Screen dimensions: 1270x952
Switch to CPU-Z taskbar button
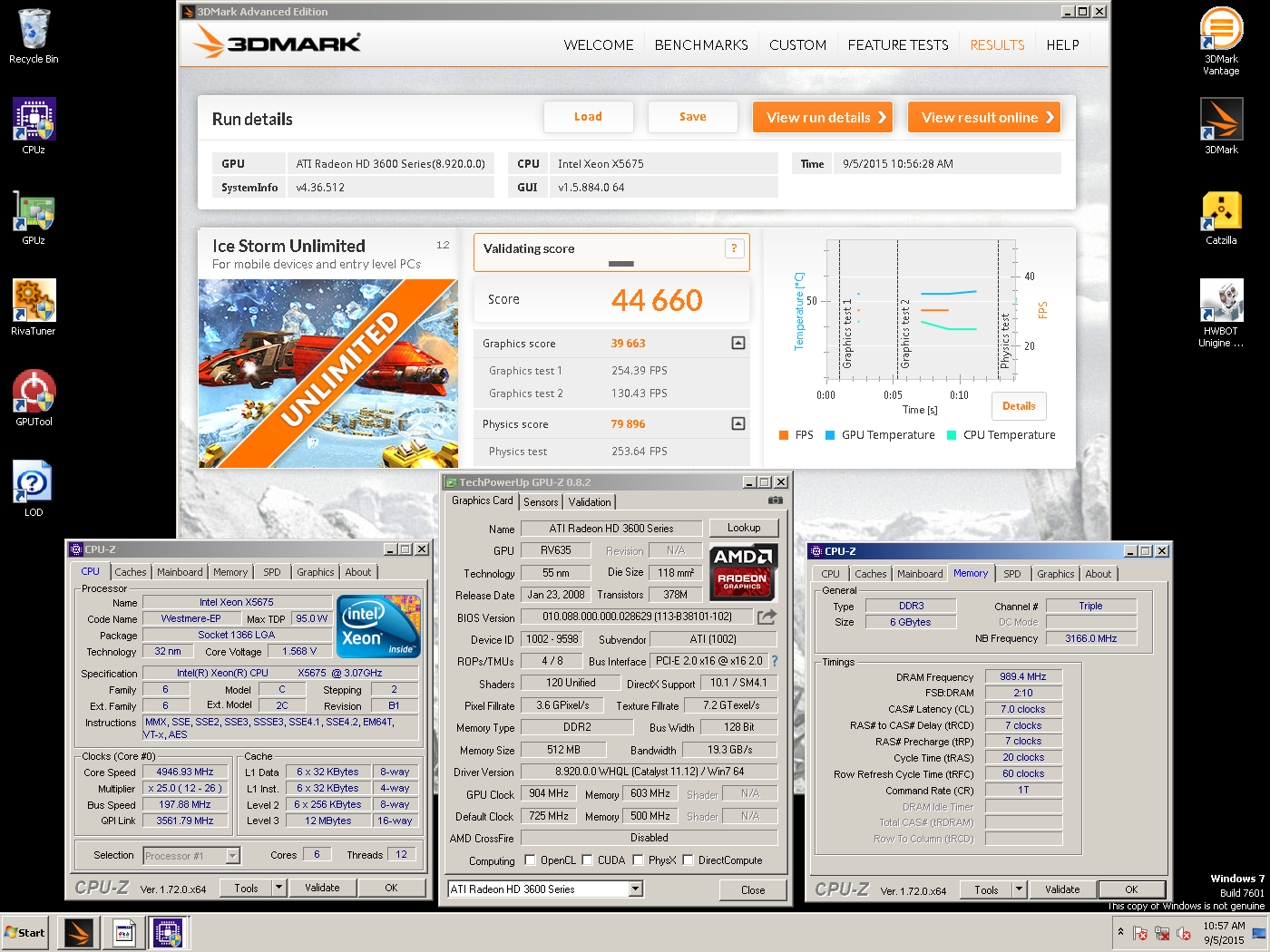point(168,932)
